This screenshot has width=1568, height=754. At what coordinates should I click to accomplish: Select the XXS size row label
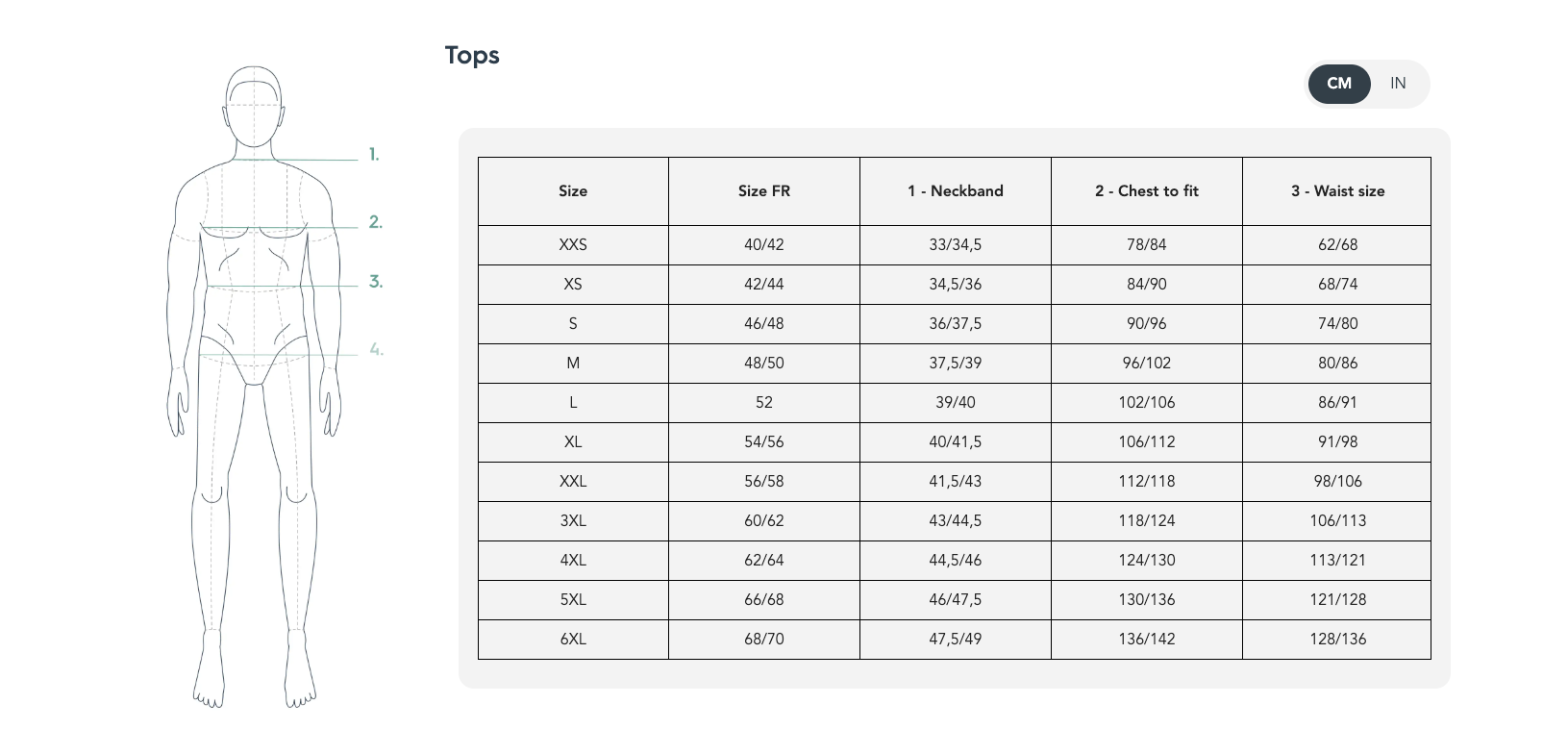(573, 245)
